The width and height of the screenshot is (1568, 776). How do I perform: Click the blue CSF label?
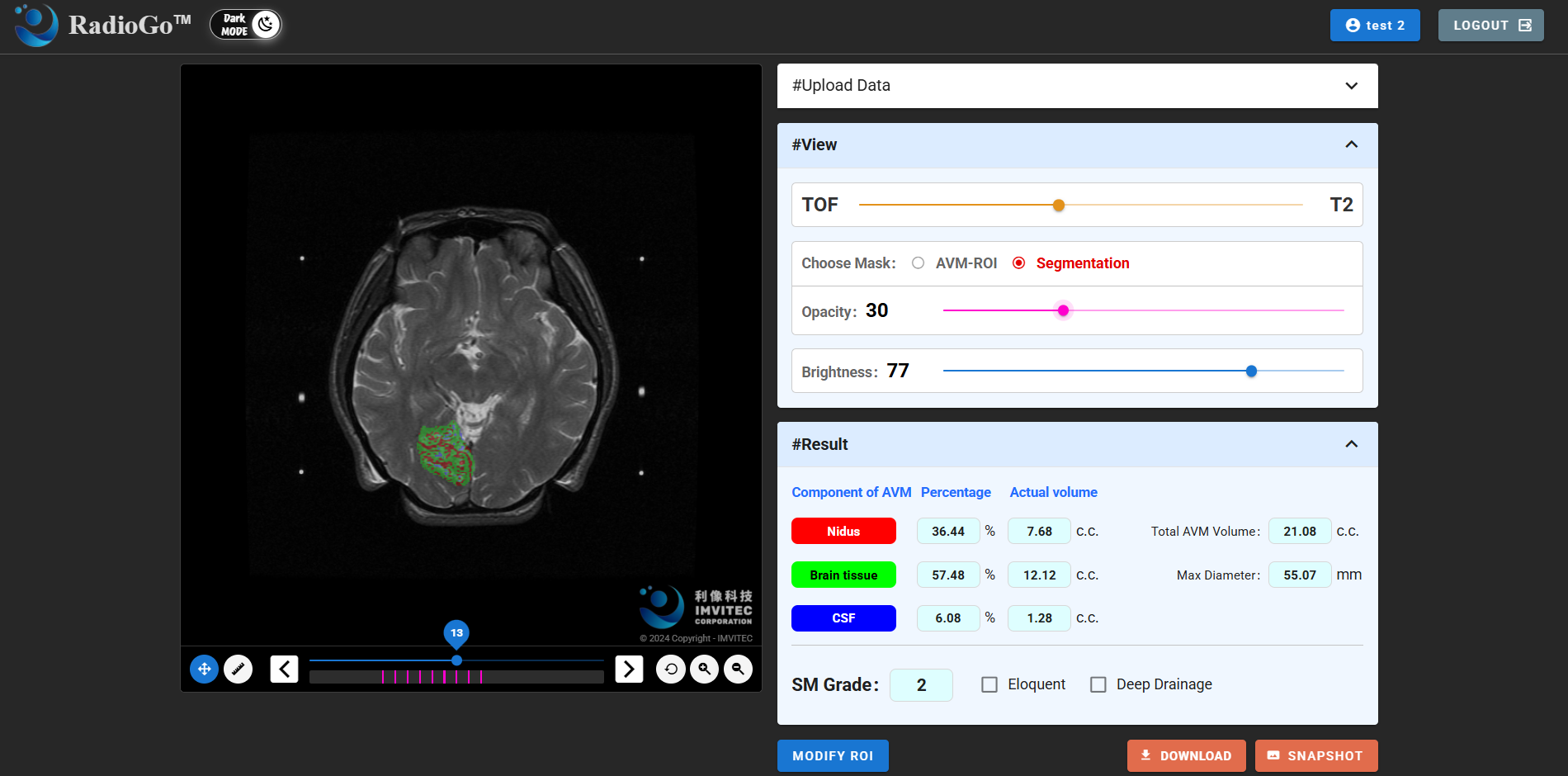pos(843,618)
